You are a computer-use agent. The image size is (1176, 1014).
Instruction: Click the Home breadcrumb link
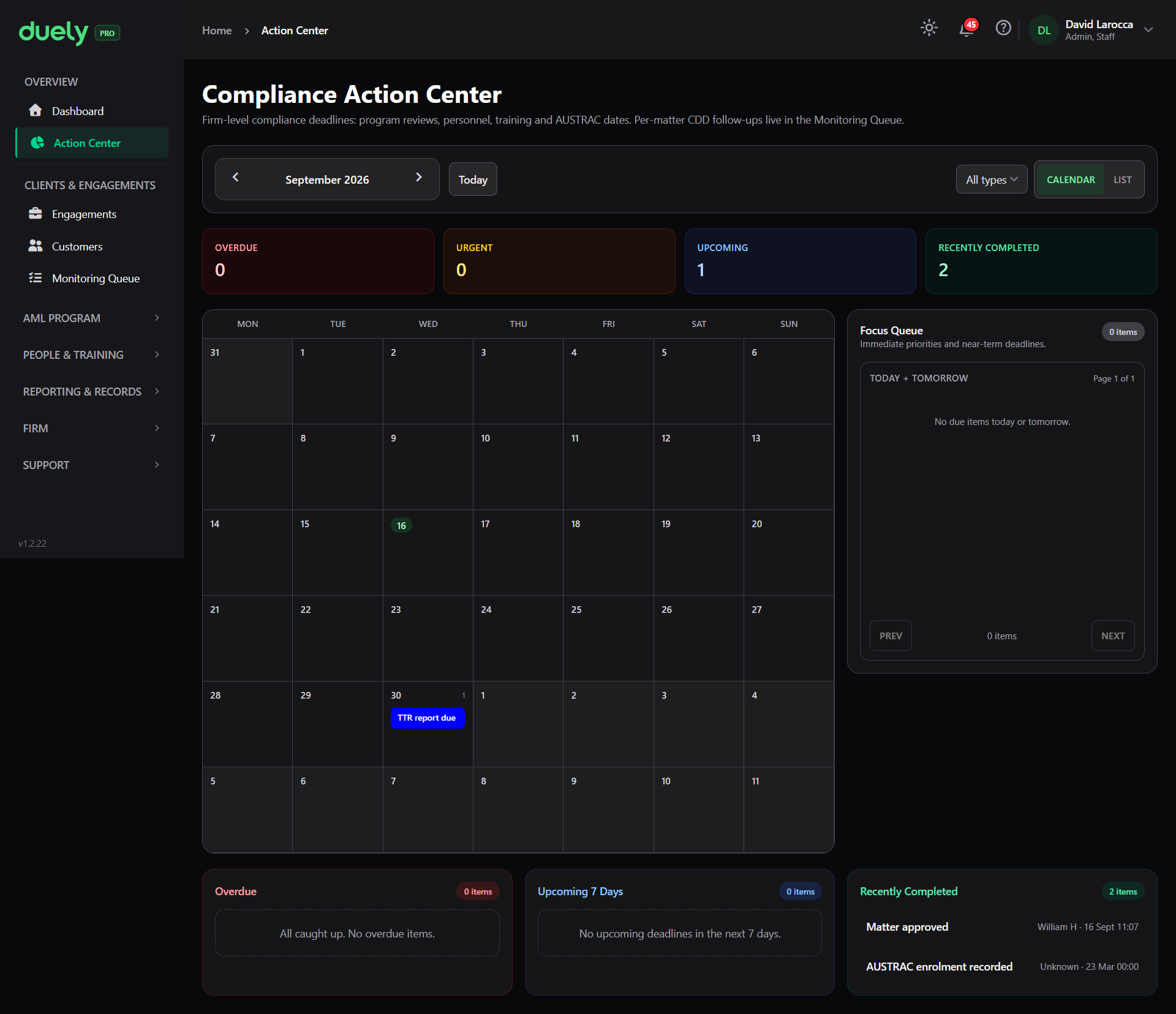[217, 30]
